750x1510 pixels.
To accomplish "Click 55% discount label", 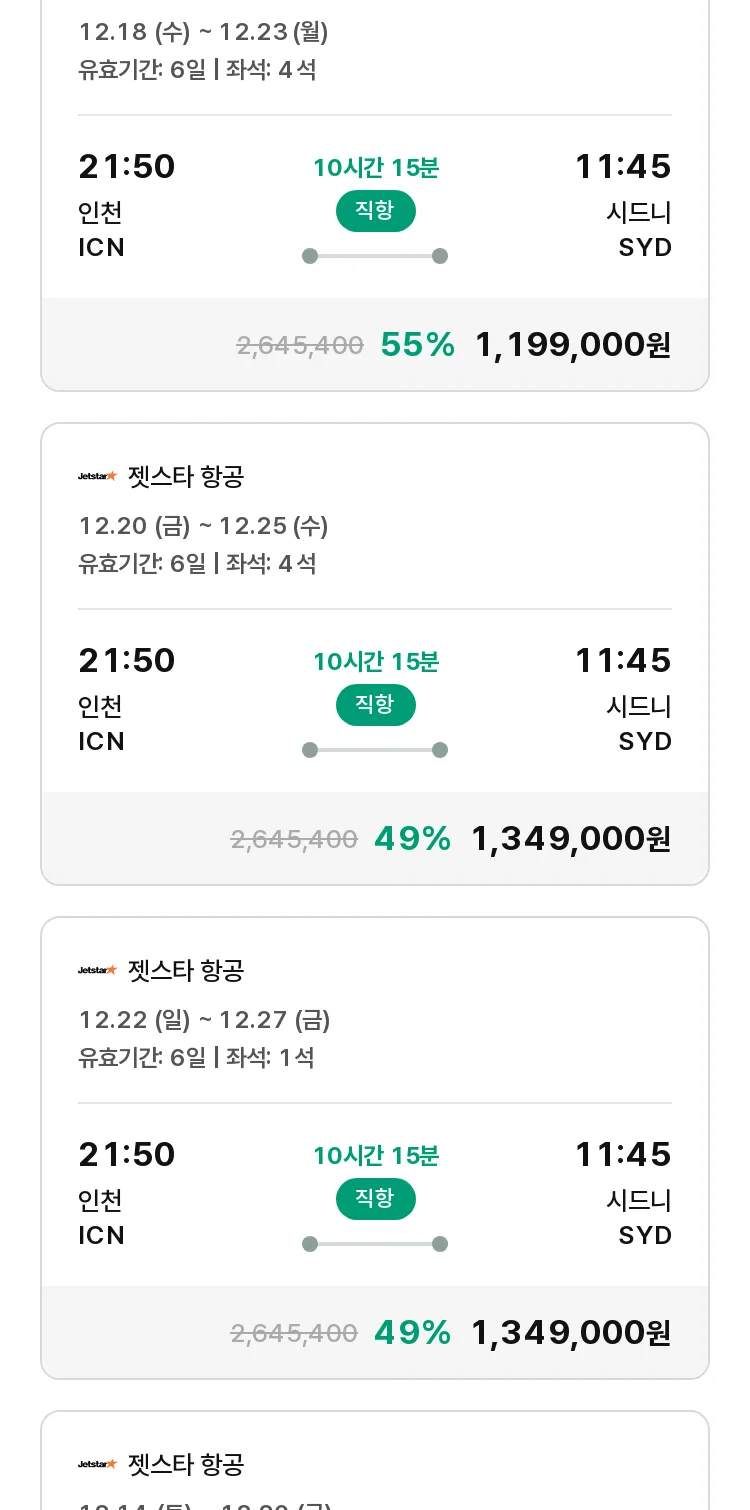I will tap(418, 344).
